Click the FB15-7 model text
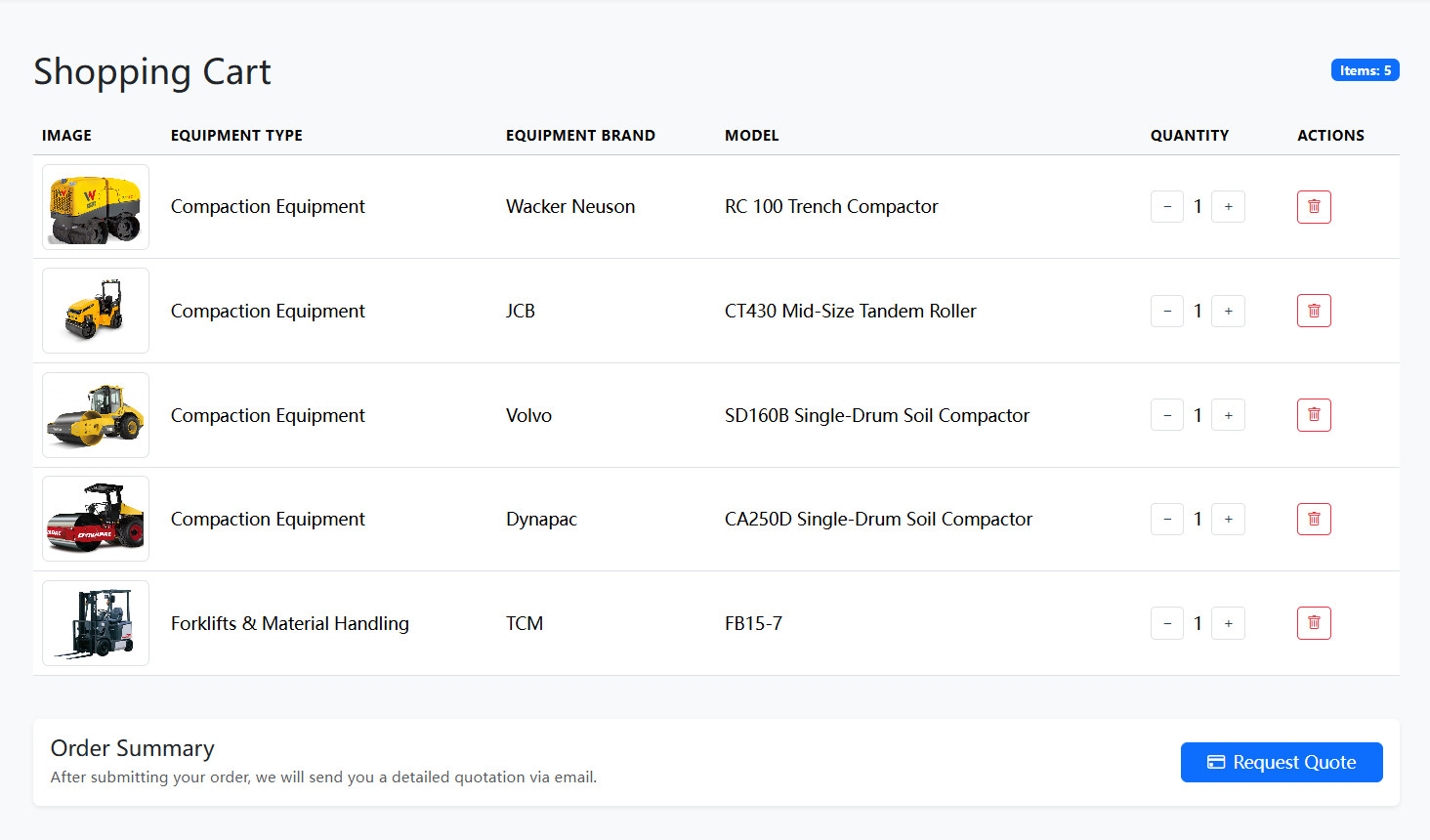Image resolution: width=1430 pixels, height=840 pixels. [753, 623]
